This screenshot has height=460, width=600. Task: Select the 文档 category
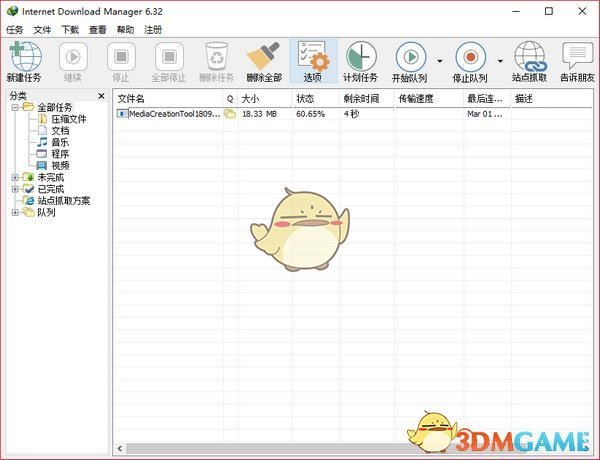point(60,131)
